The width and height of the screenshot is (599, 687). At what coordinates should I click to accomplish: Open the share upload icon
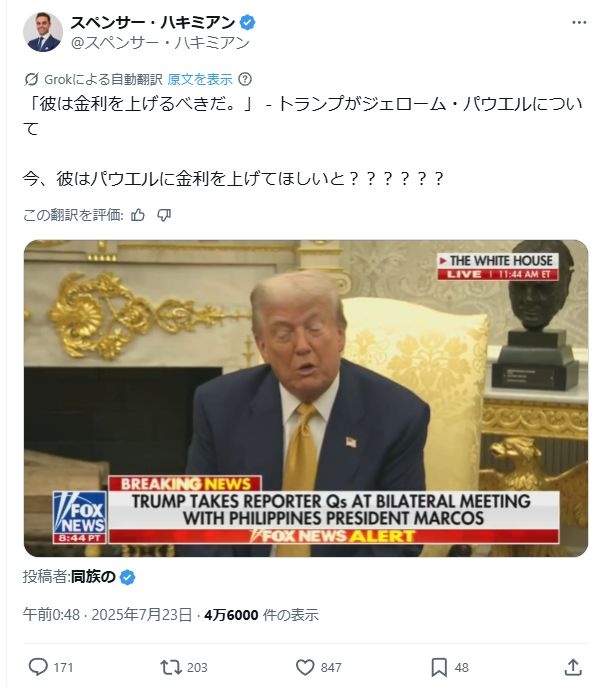[x=573, y=667]
